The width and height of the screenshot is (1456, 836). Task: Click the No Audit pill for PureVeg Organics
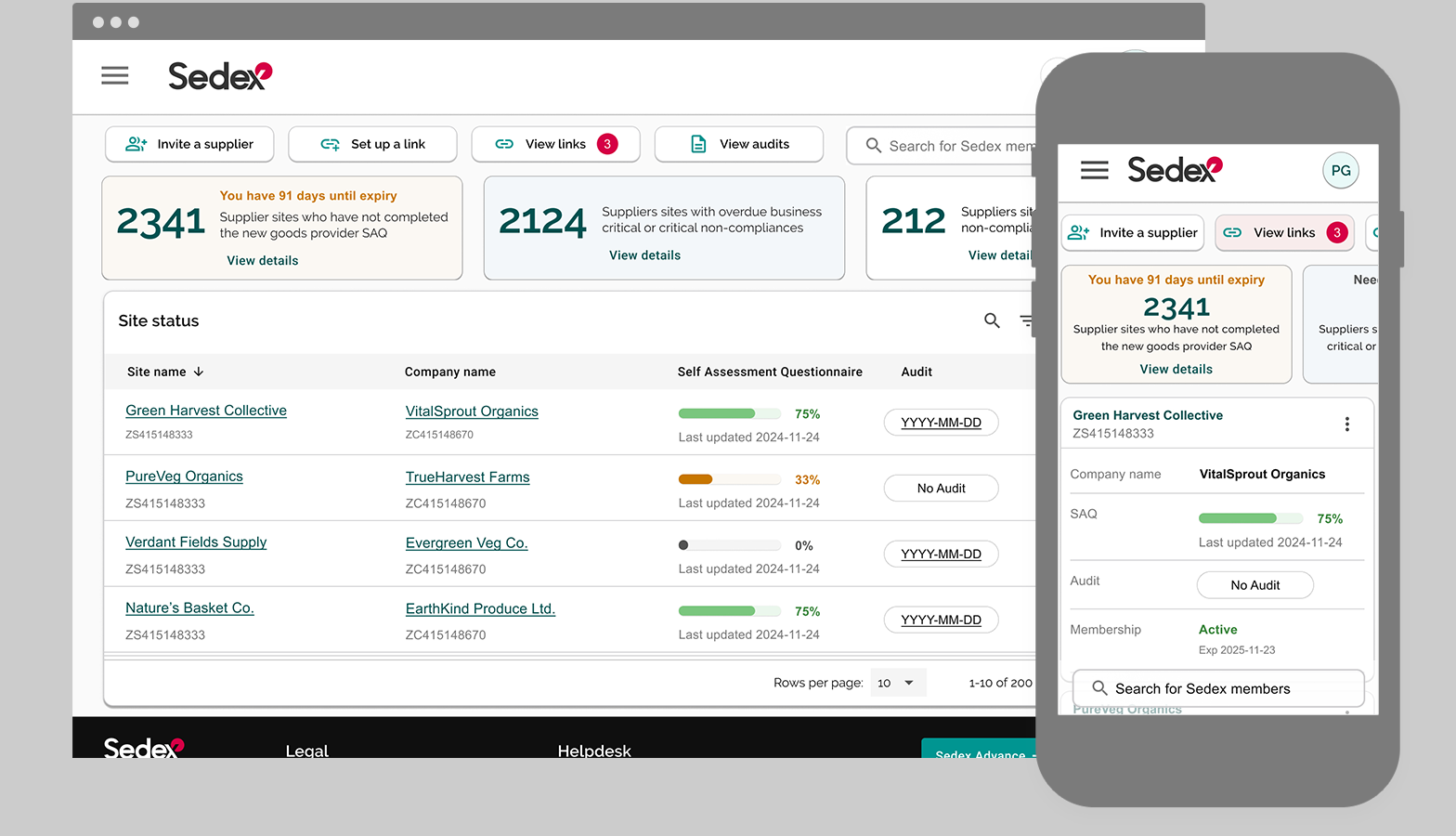pos(941,489)
